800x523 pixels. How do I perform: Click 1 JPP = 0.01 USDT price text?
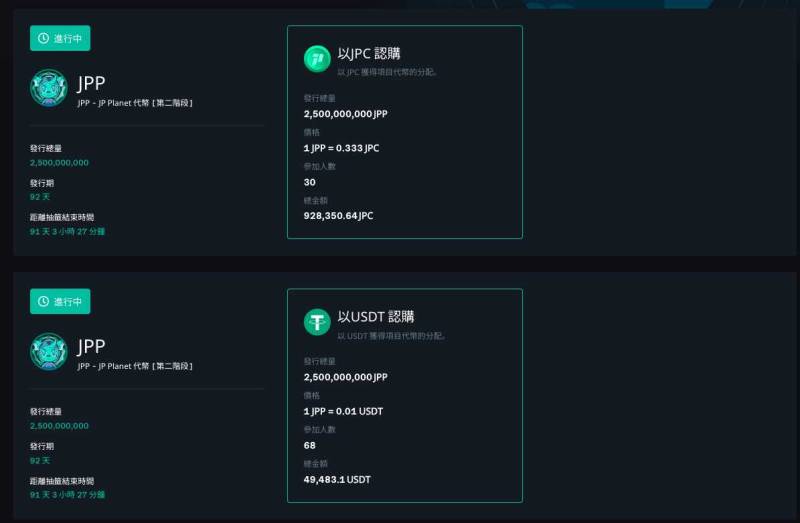(x=343, y=411)
